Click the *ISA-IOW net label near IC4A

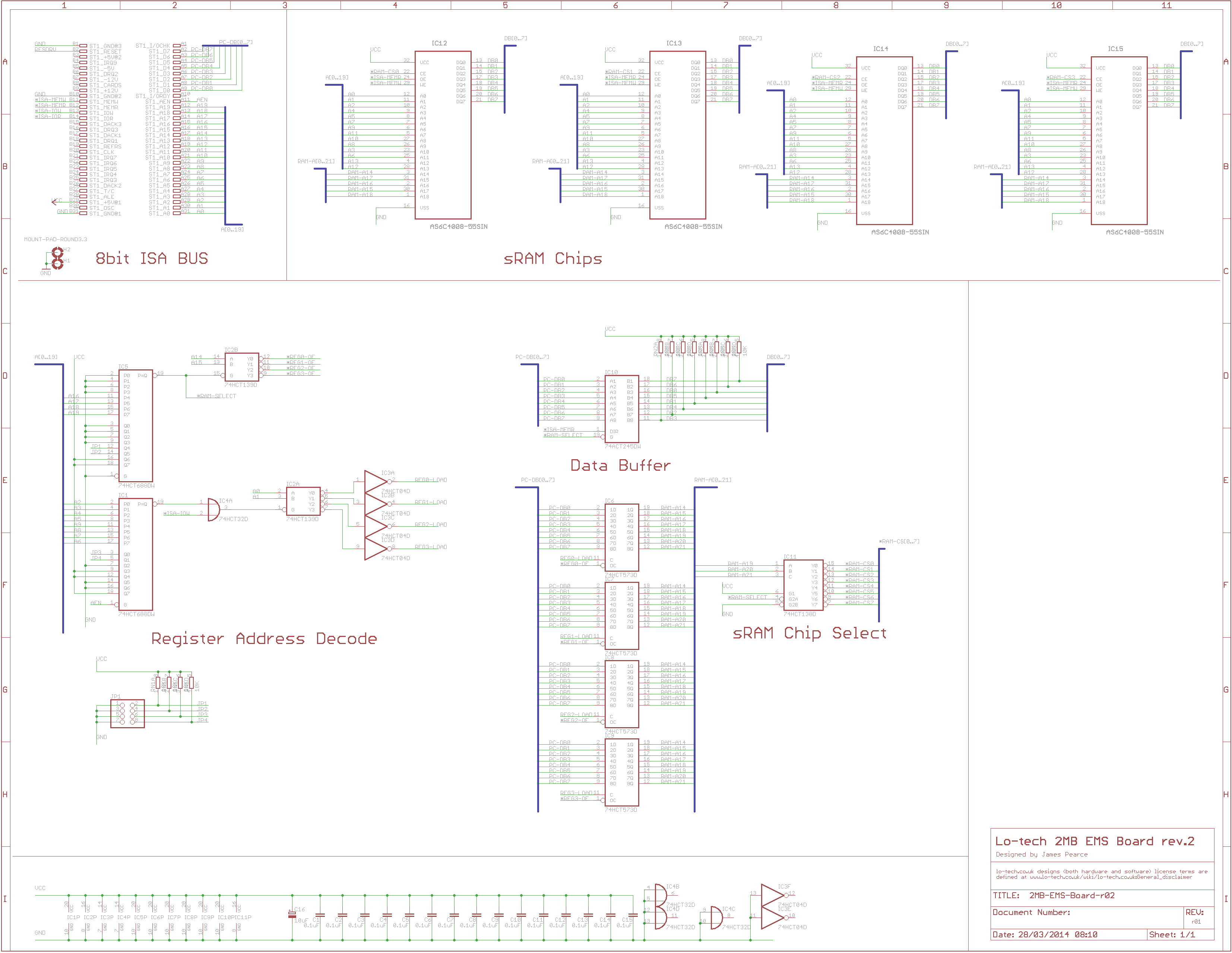[177, 514]
